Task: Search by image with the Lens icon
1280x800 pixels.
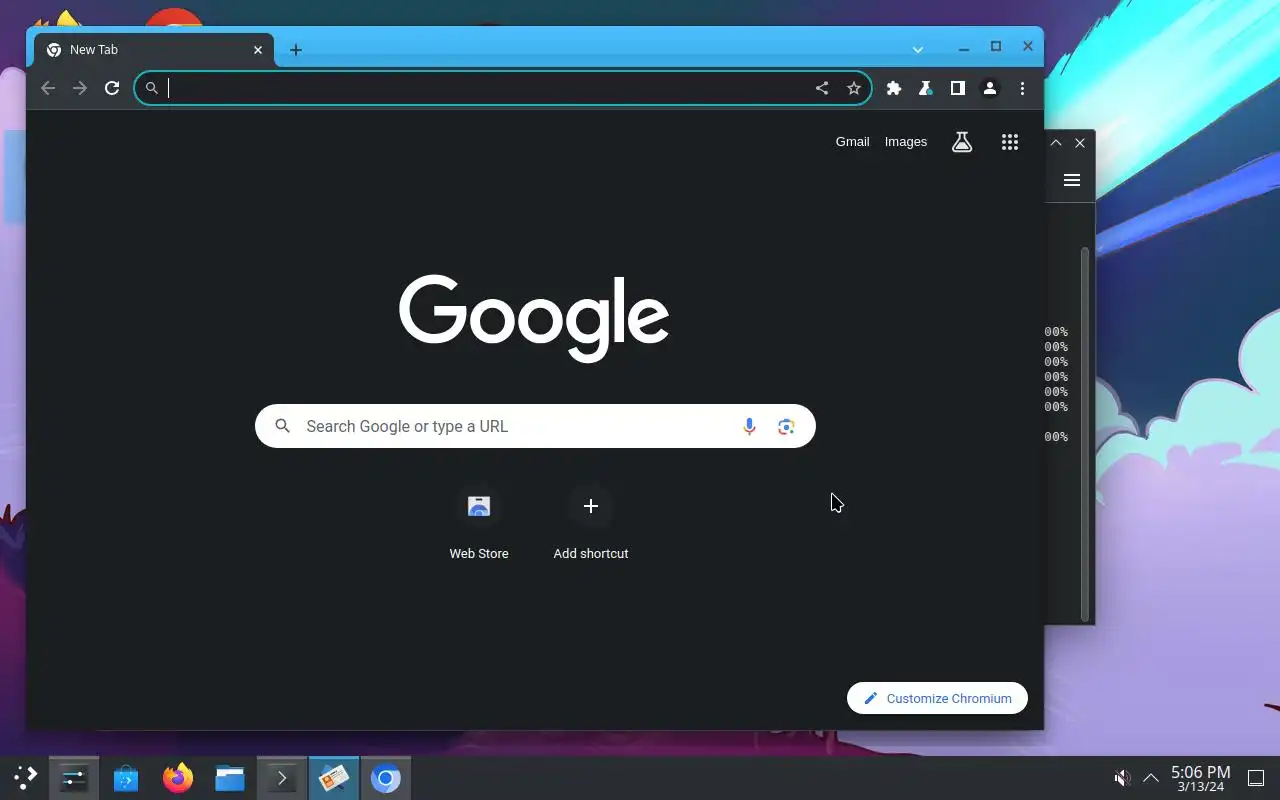Action: pyautogui.click(x=786, y=427)
